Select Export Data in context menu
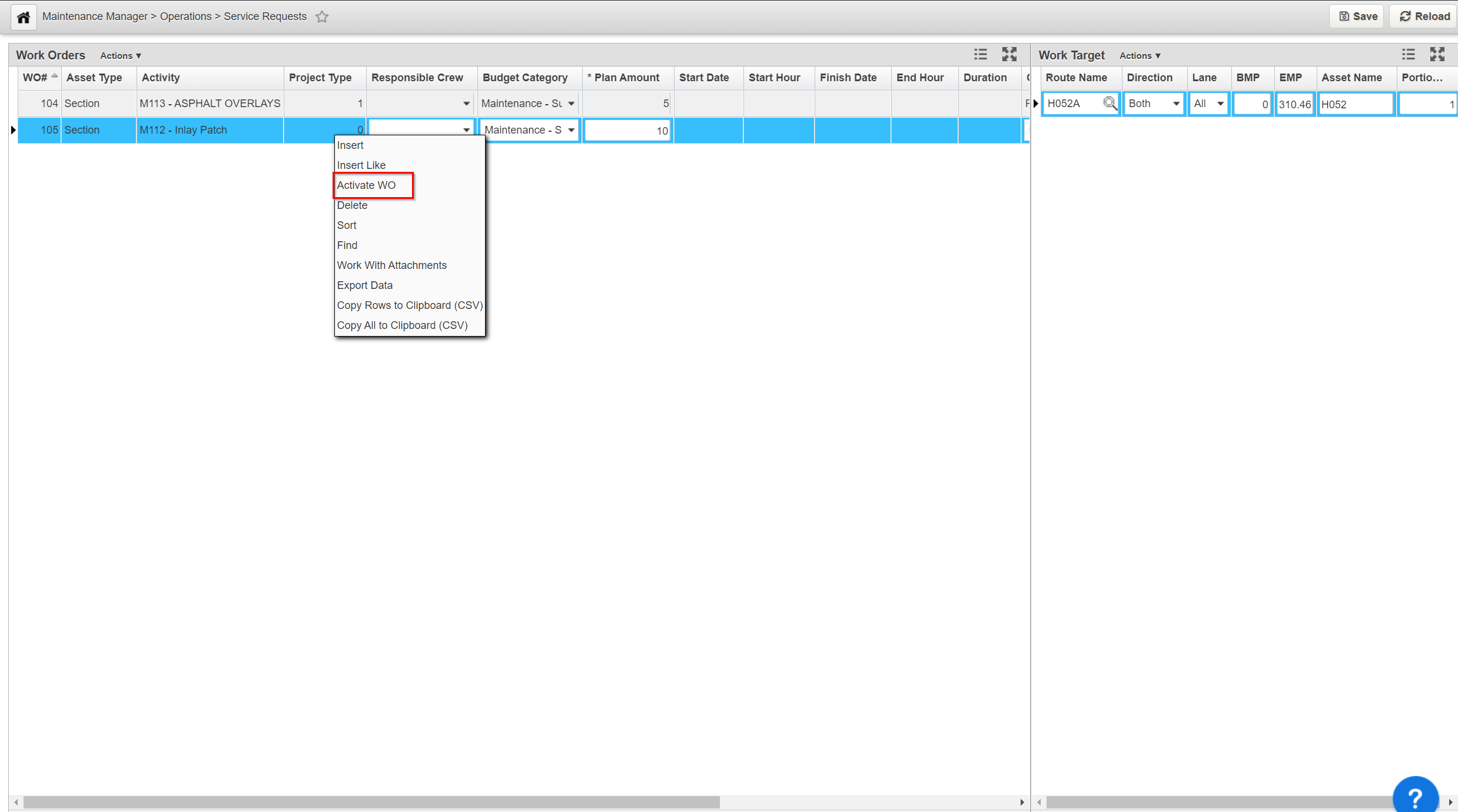1458x812 pixels. 364,285
